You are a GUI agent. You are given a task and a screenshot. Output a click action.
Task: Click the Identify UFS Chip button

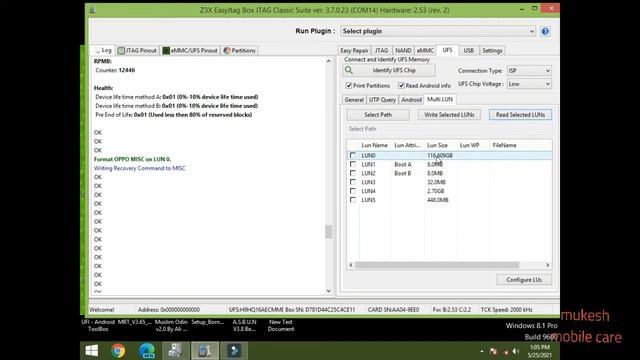click(x=389, y=70)
